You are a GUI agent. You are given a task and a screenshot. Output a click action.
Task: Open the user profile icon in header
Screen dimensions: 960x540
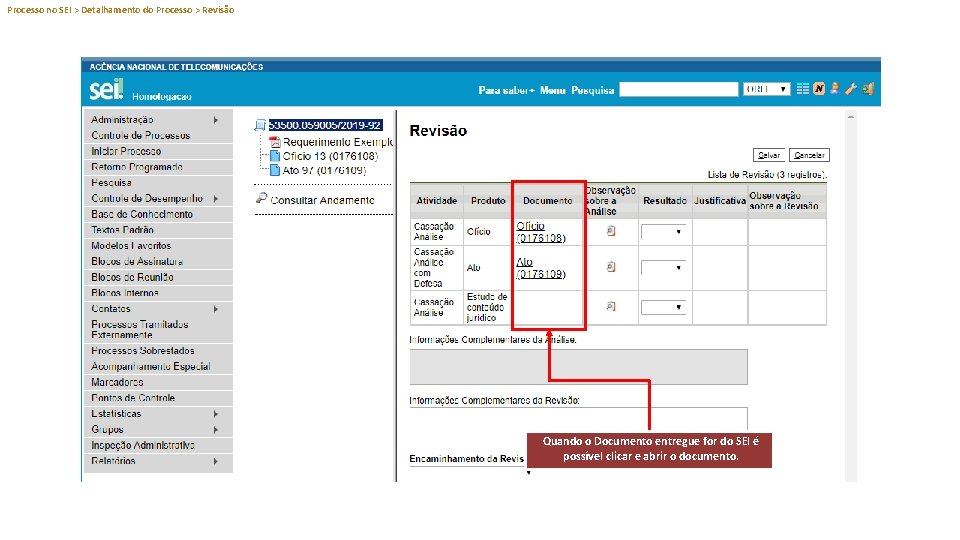tap(834, 89)
